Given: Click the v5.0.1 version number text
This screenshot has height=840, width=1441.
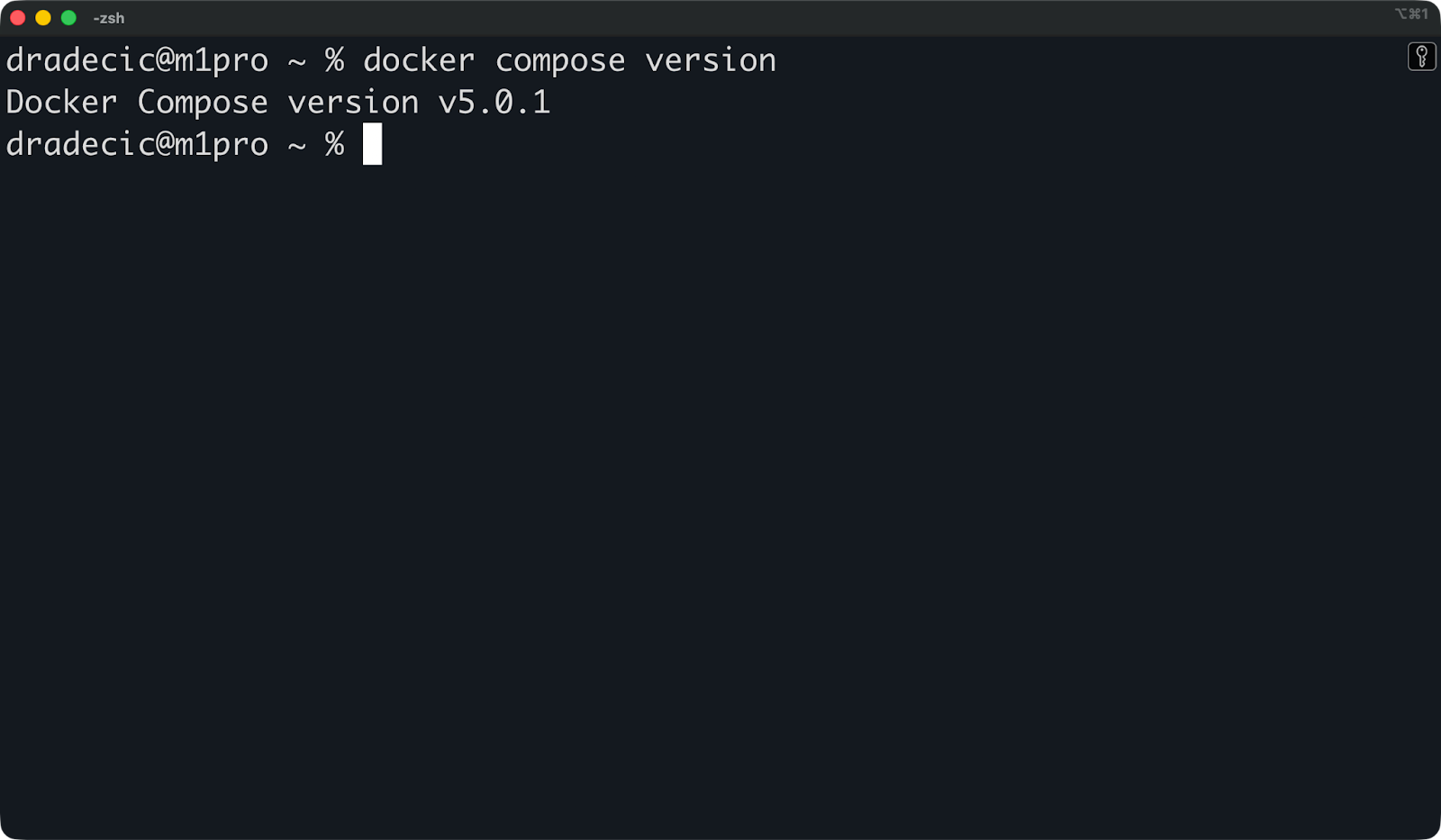Looking at the screenshot, I should pos(494,102).
